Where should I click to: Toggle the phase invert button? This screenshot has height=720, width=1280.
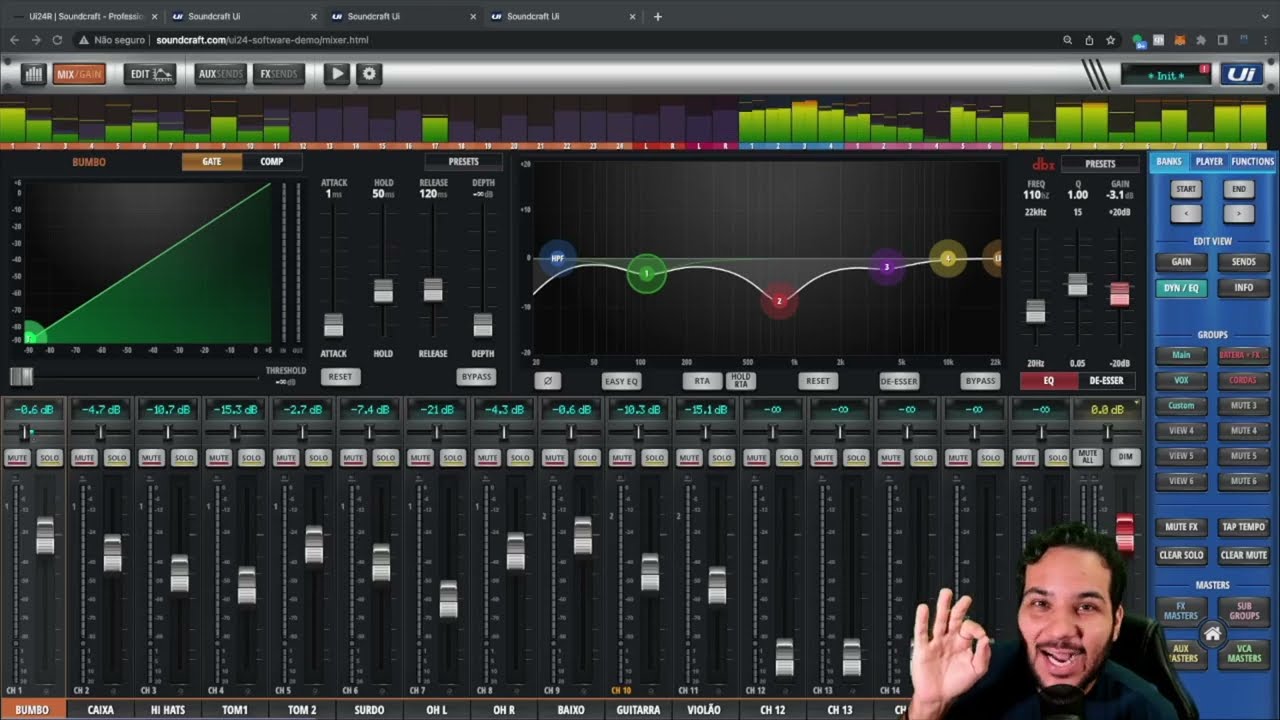[547, 380]
